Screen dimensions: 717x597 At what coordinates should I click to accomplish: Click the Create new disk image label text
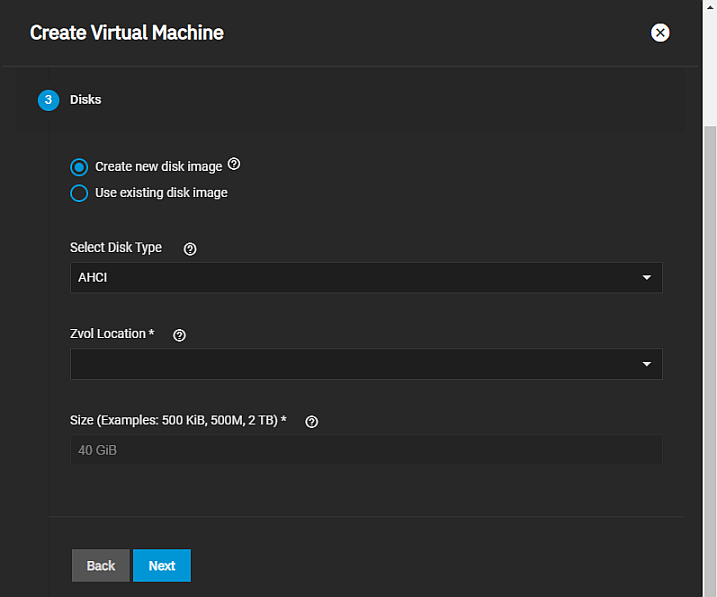click(x=158, y=167)
